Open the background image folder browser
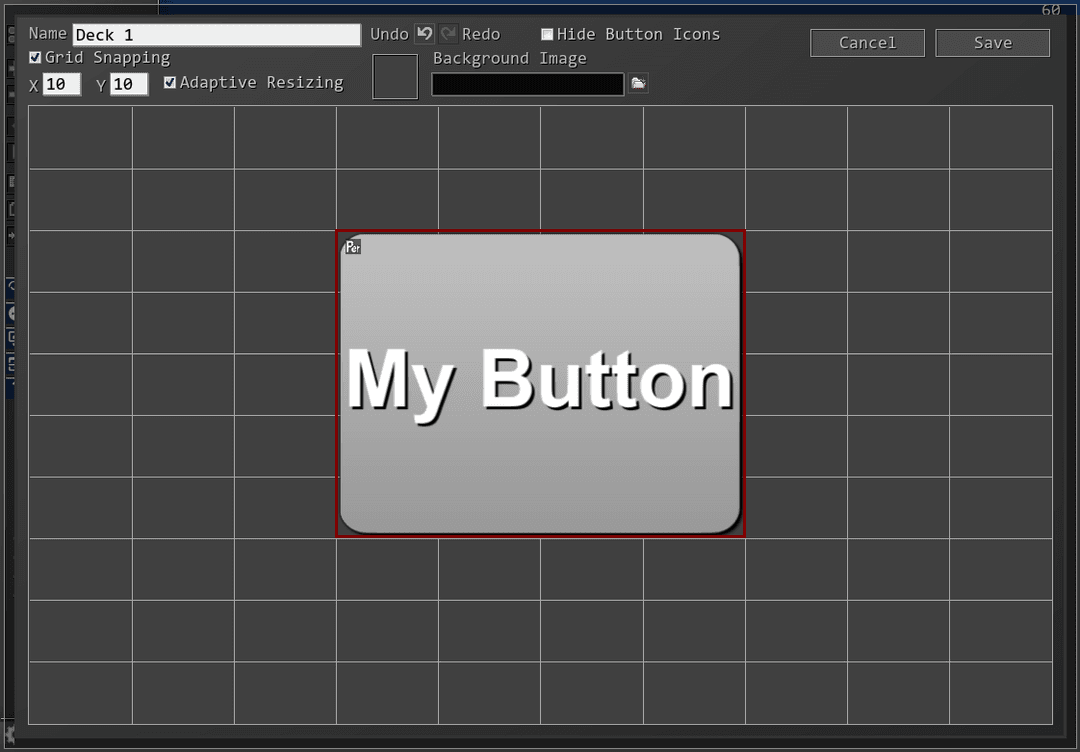This screenshot has height=752, width=1080. (x=639, y=84)
